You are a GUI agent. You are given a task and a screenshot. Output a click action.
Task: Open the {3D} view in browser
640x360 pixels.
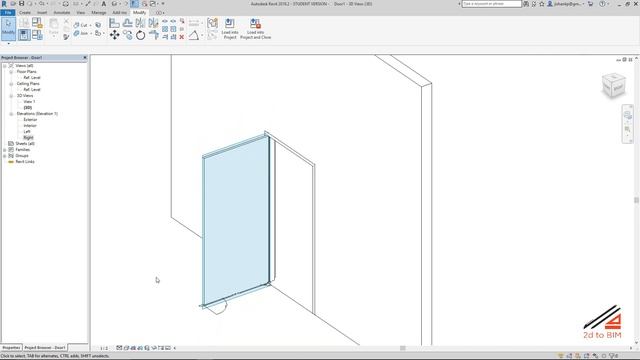click(28, 108)
